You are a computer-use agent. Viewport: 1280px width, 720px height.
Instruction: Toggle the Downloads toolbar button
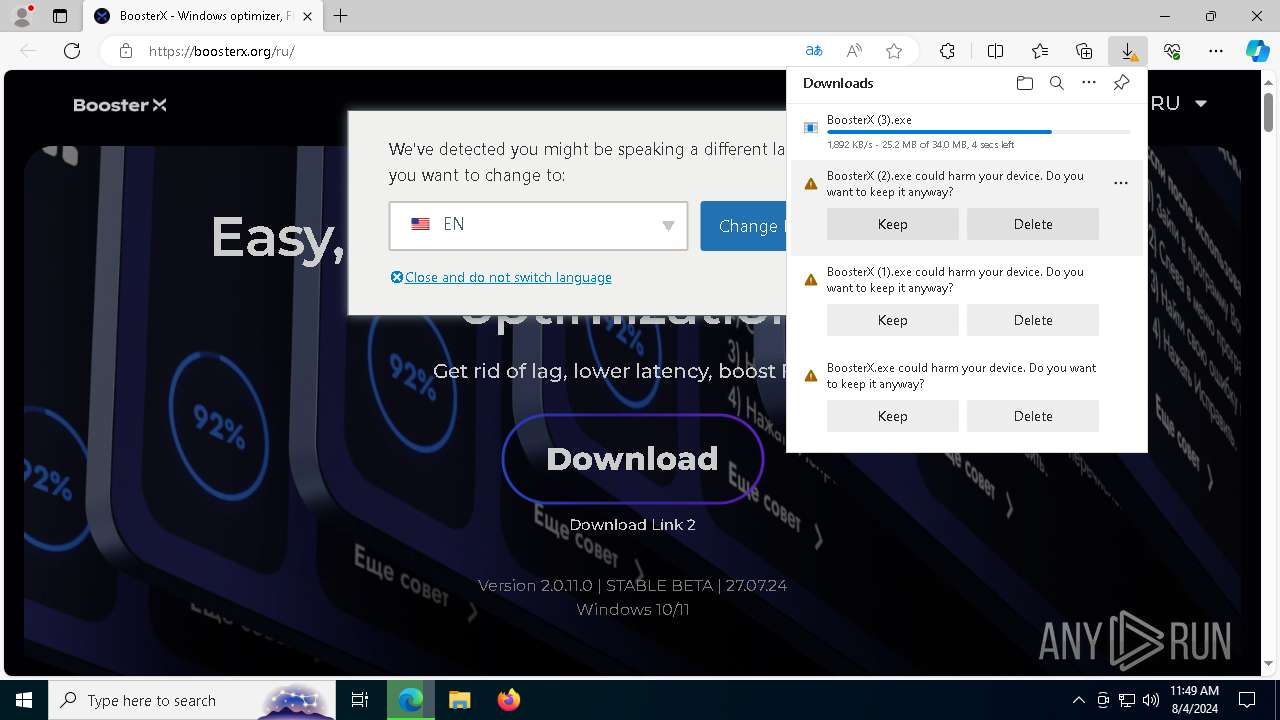[x=1128, y=51]
